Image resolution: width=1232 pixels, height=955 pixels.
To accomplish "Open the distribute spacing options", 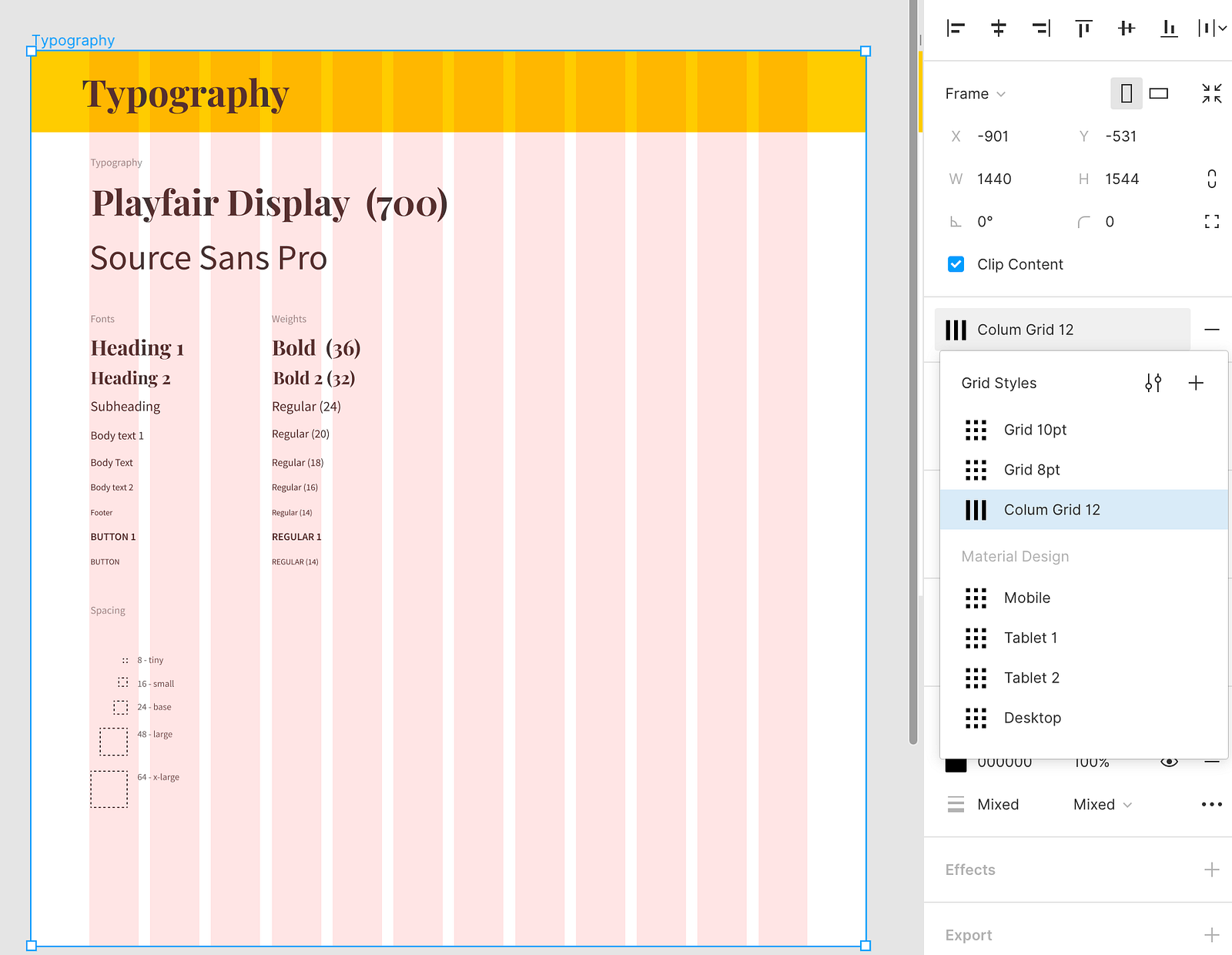I will 1213,28.
